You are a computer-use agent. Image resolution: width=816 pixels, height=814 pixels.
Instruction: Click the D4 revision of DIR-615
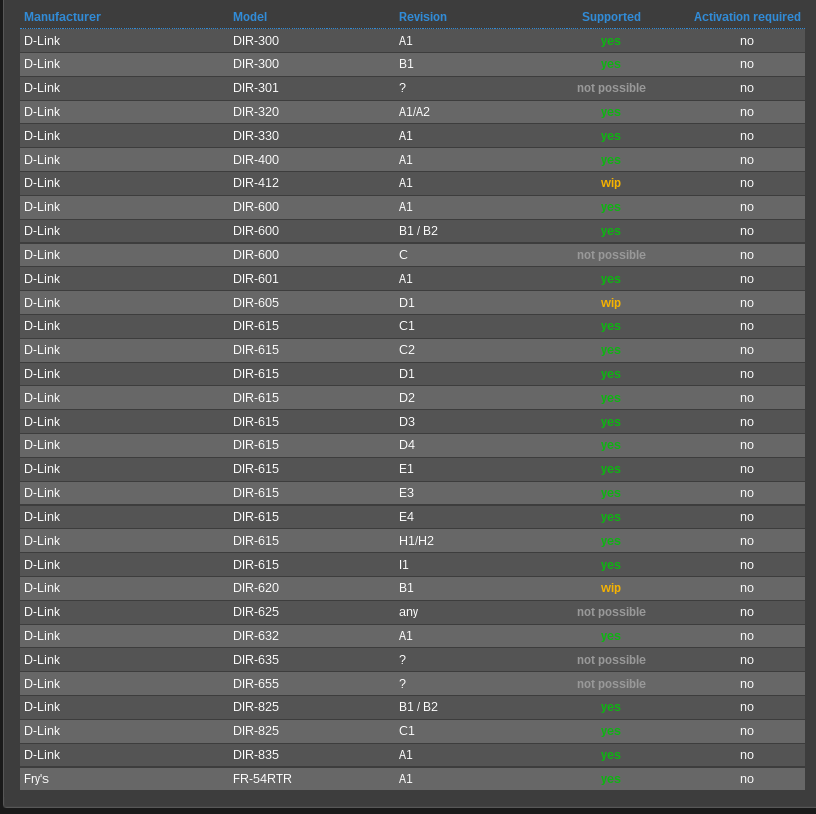(x=406, y=445)
